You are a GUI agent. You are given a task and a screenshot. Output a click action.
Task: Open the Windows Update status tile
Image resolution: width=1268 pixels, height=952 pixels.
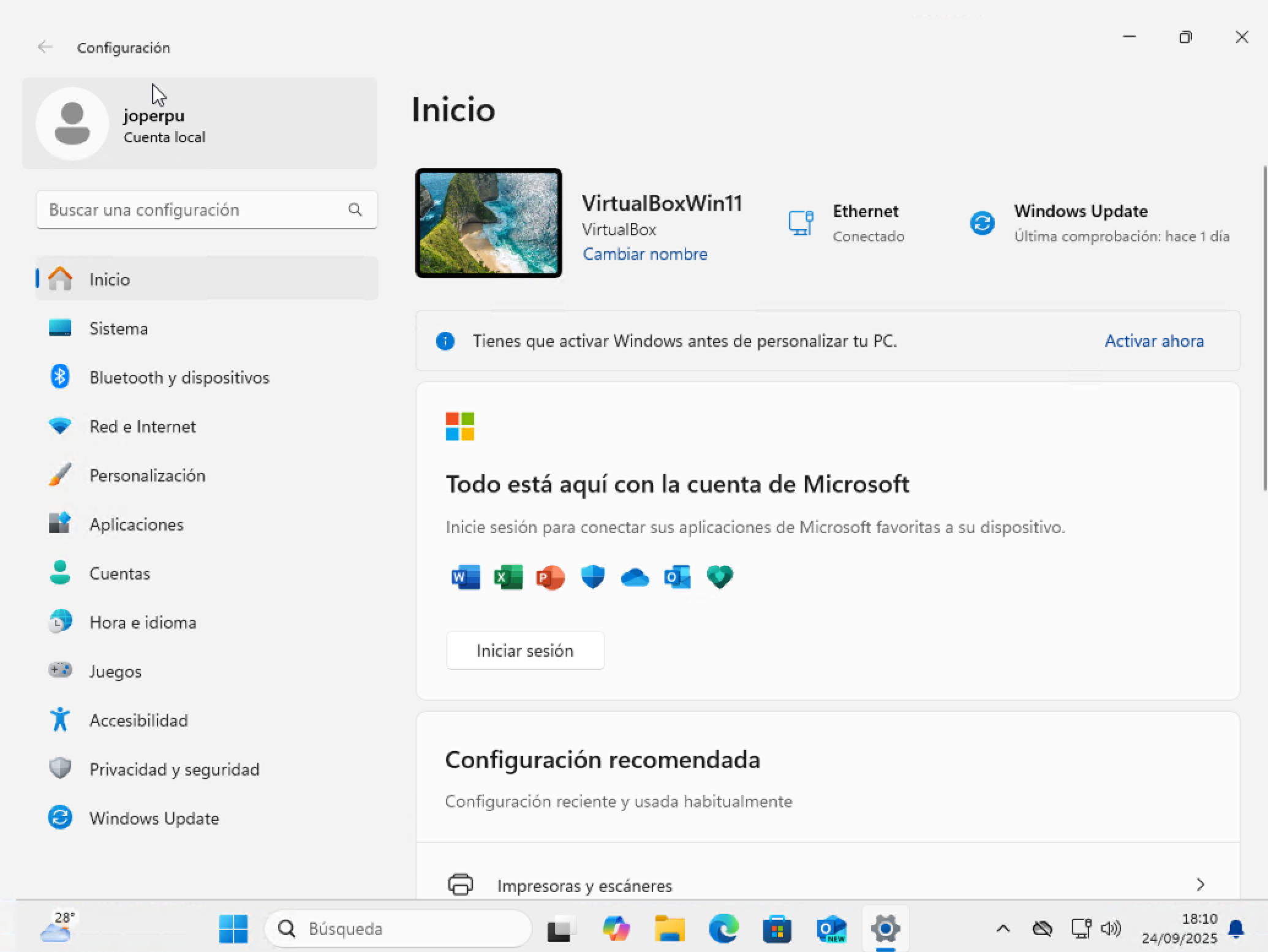(1100, 223)
